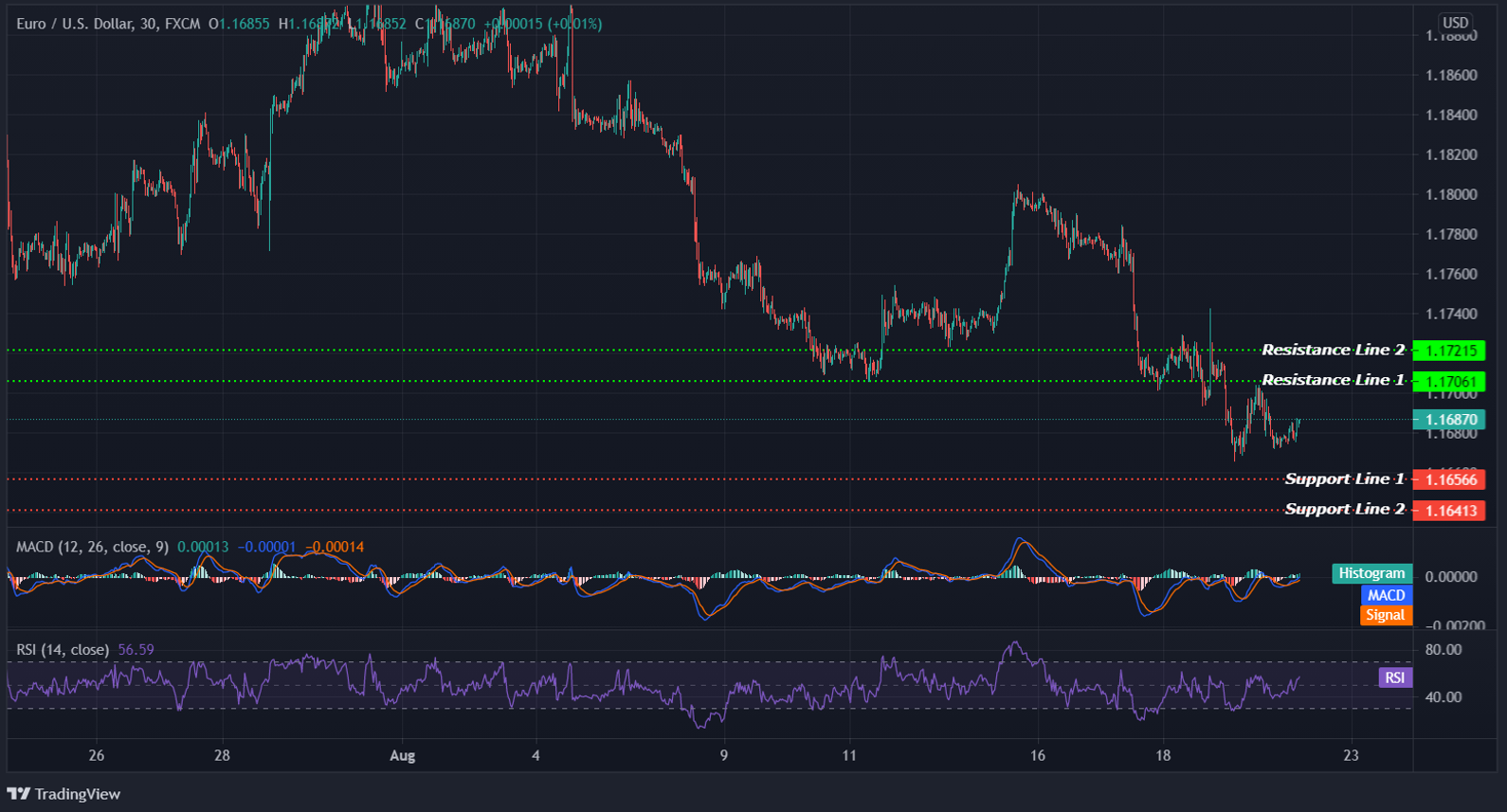Click the 1.18600 price scale label

click(1451, 75)
